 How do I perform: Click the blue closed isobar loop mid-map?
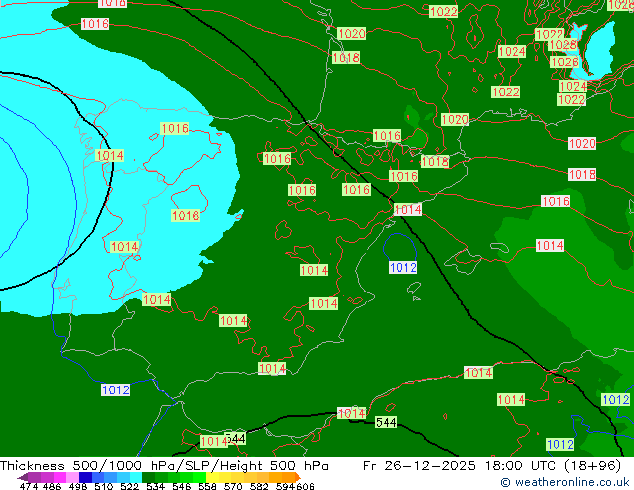pyautogui.click(x=399, y=247)
